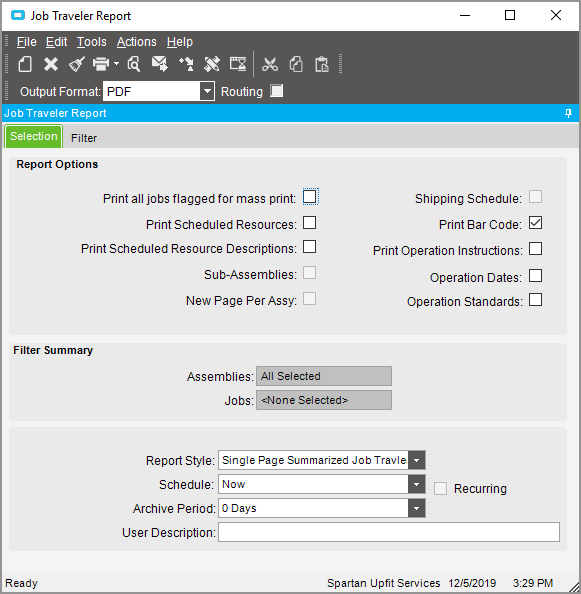Click the pin icon in panel header
The height and width of the screenshot is (594, 581).
[568, 113]
